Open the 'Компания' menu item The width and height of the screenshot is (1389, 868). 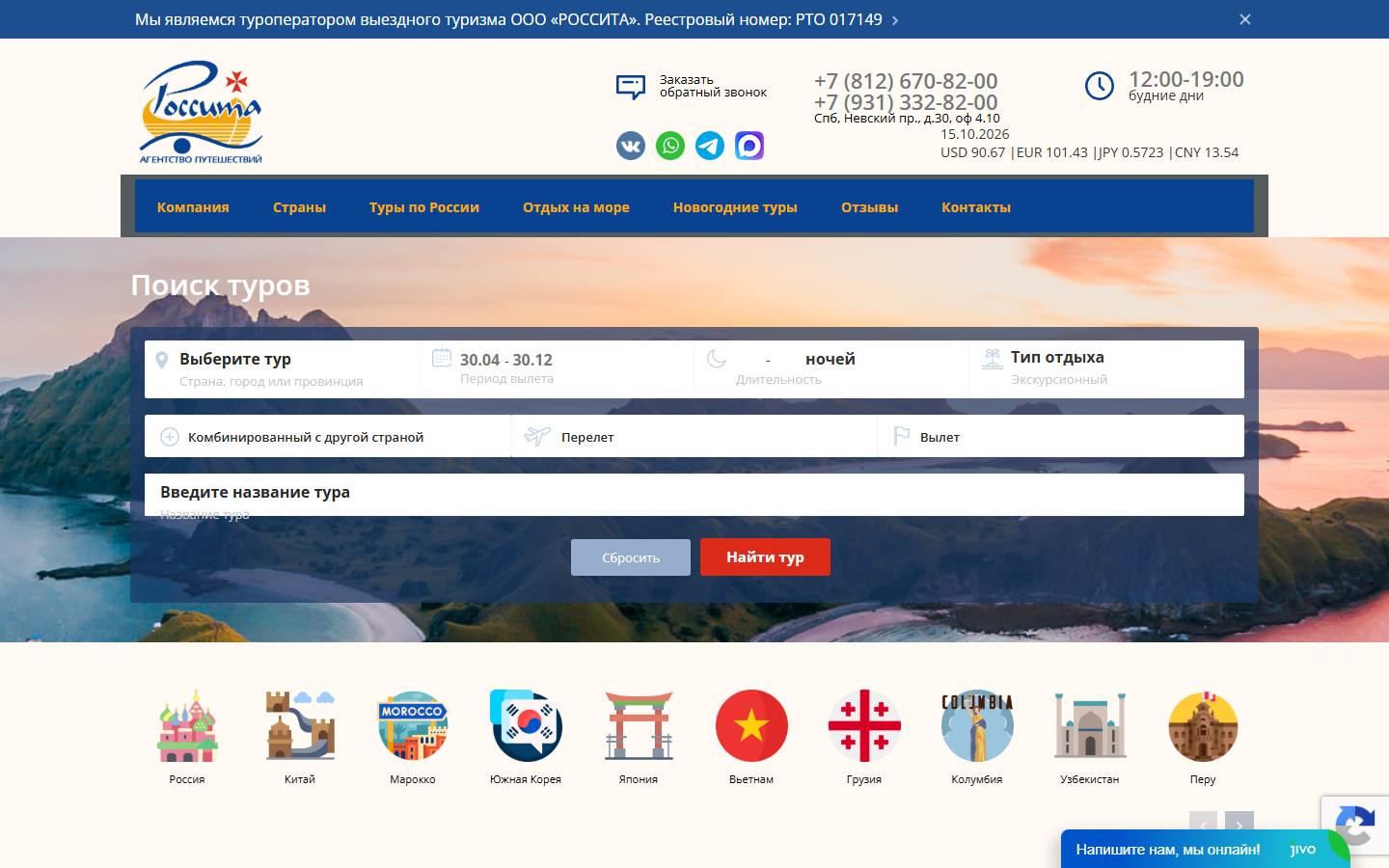(x=193, y=207)
